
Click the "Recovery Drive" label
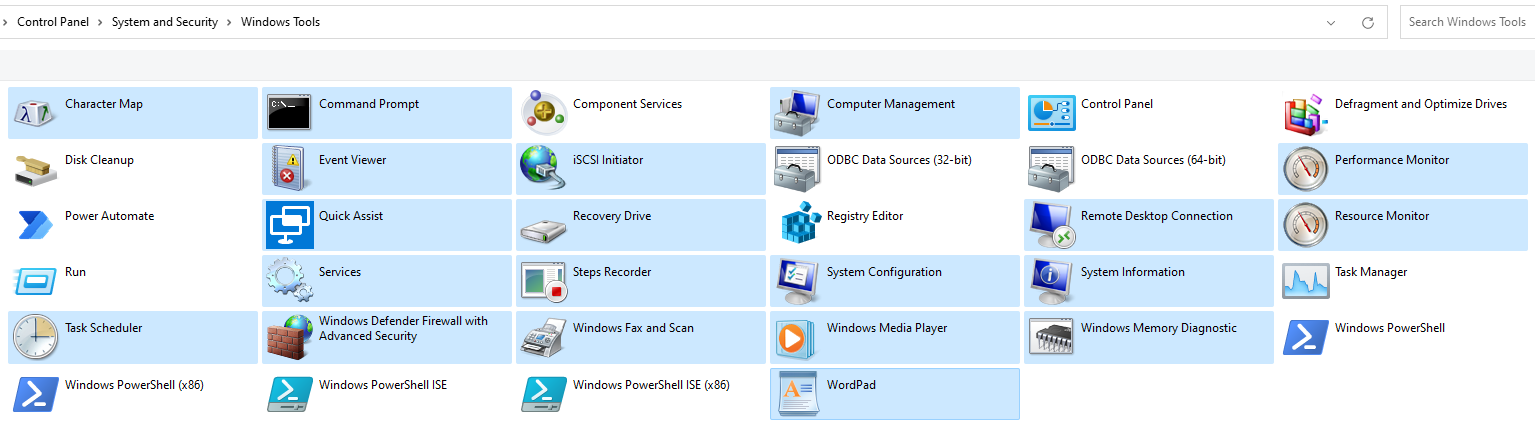[x=611, y=216]
